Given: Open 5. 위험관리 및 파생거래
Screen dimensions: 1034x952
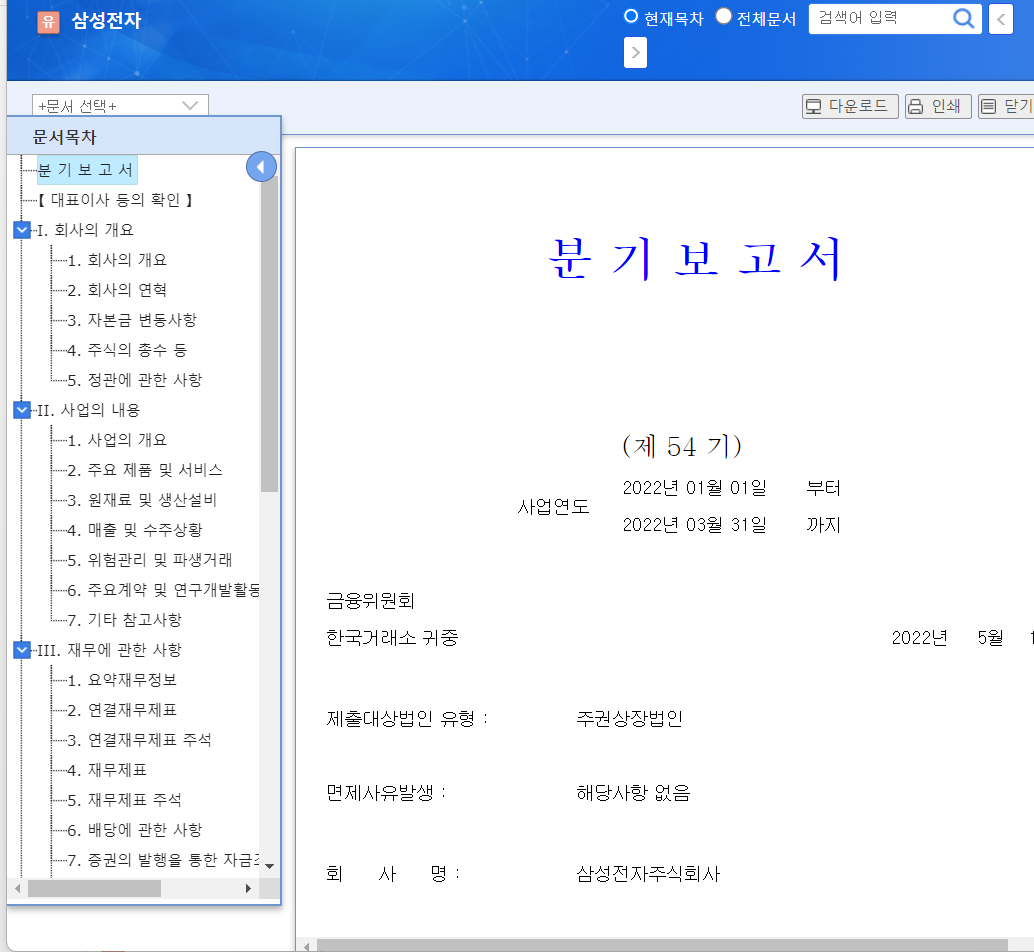Looking at the screenshot, I should 150,560.
